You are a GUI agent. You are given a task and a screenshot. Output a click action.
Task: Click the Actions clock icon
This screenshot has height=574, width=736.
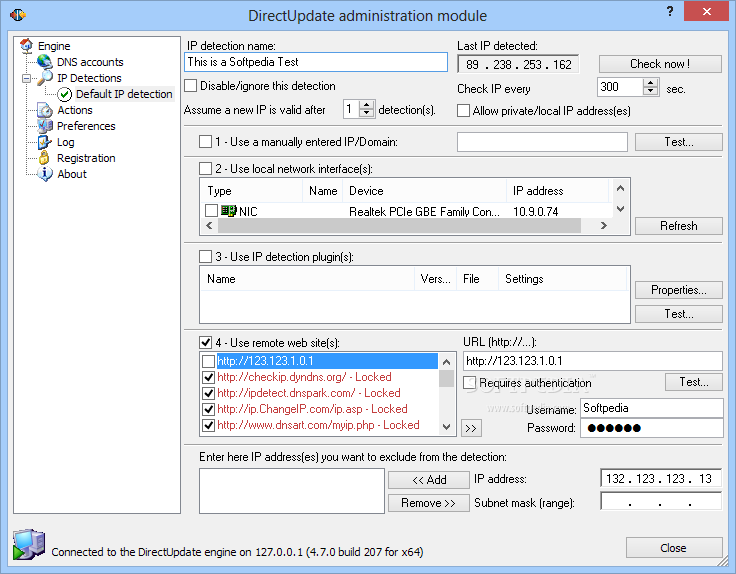pos(45,110)
